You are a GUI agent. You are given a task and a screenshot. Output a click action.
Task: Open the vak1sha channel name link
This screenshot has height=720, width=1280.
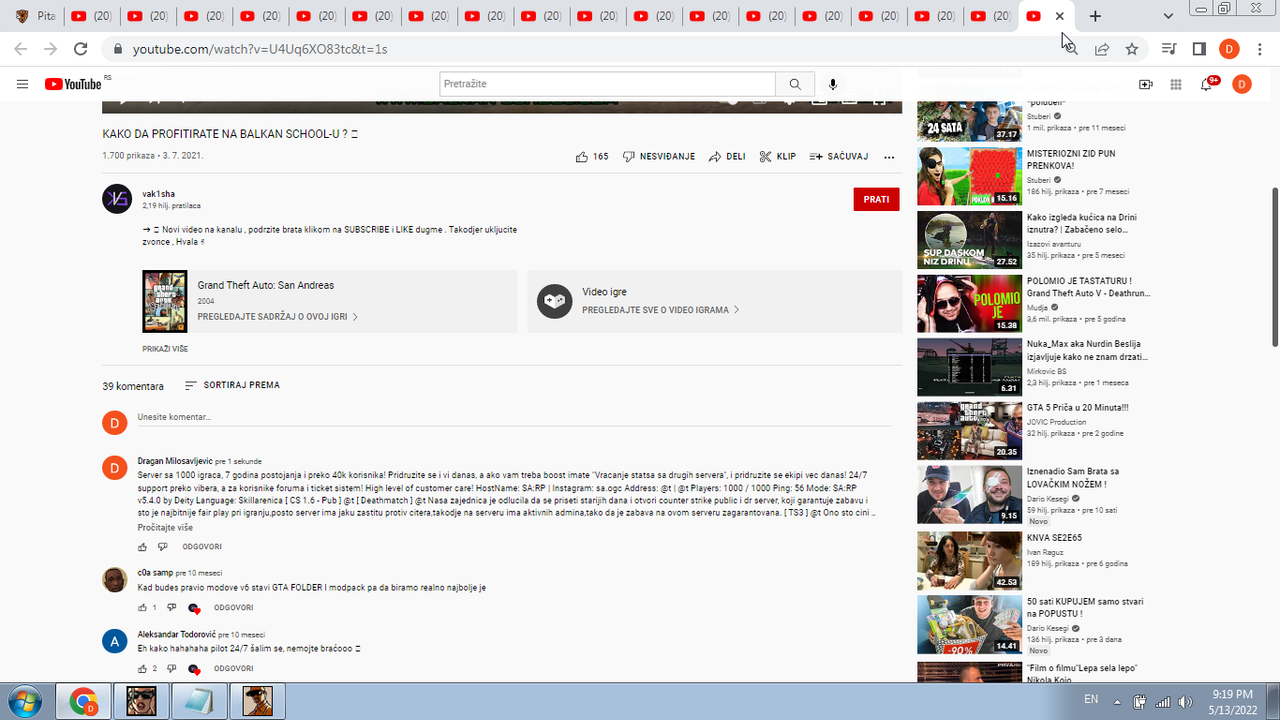(x=159, y=194)
